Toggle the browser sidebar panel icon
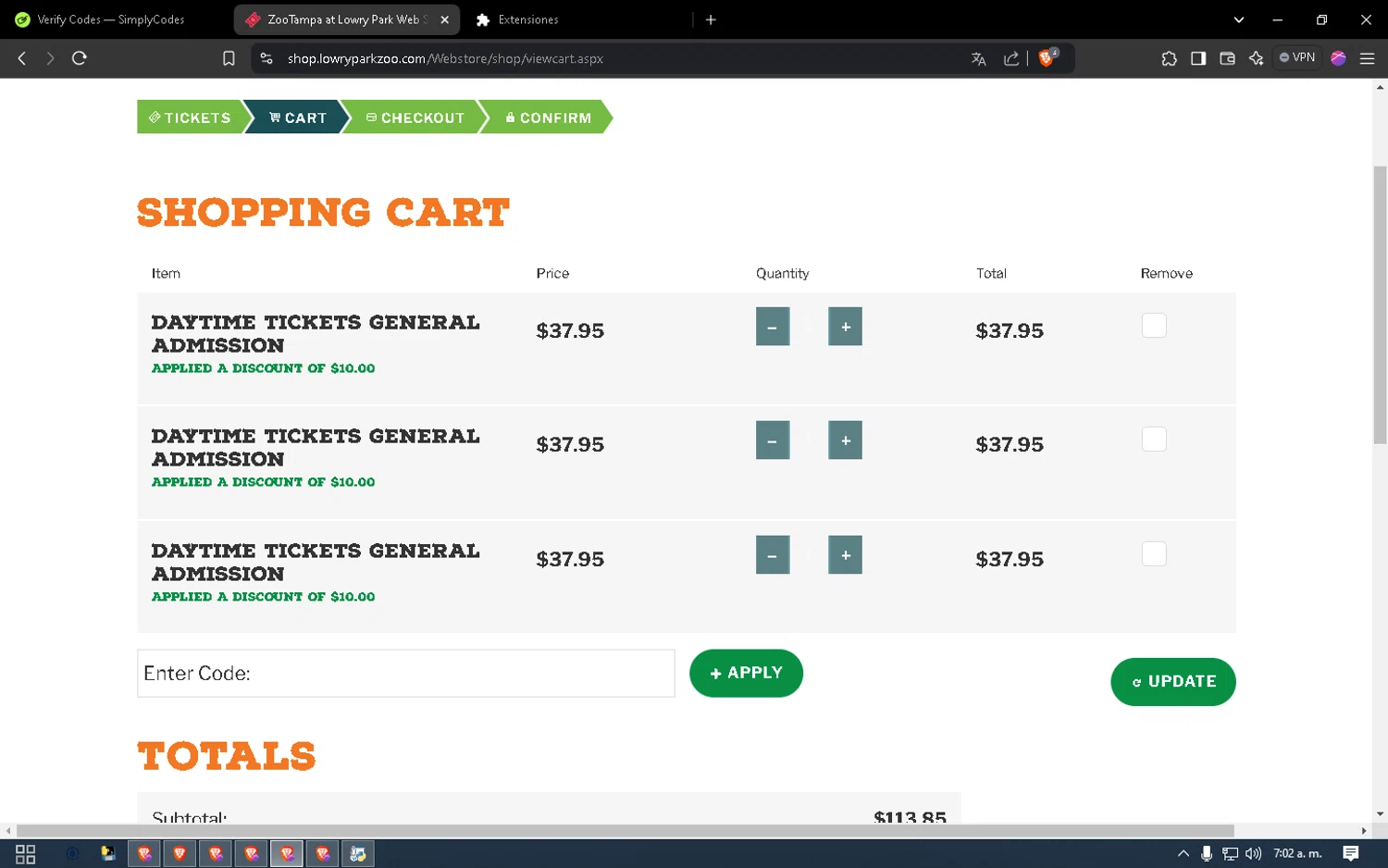The height and width of the screenshot is (868, 1388). [1198, 58]
